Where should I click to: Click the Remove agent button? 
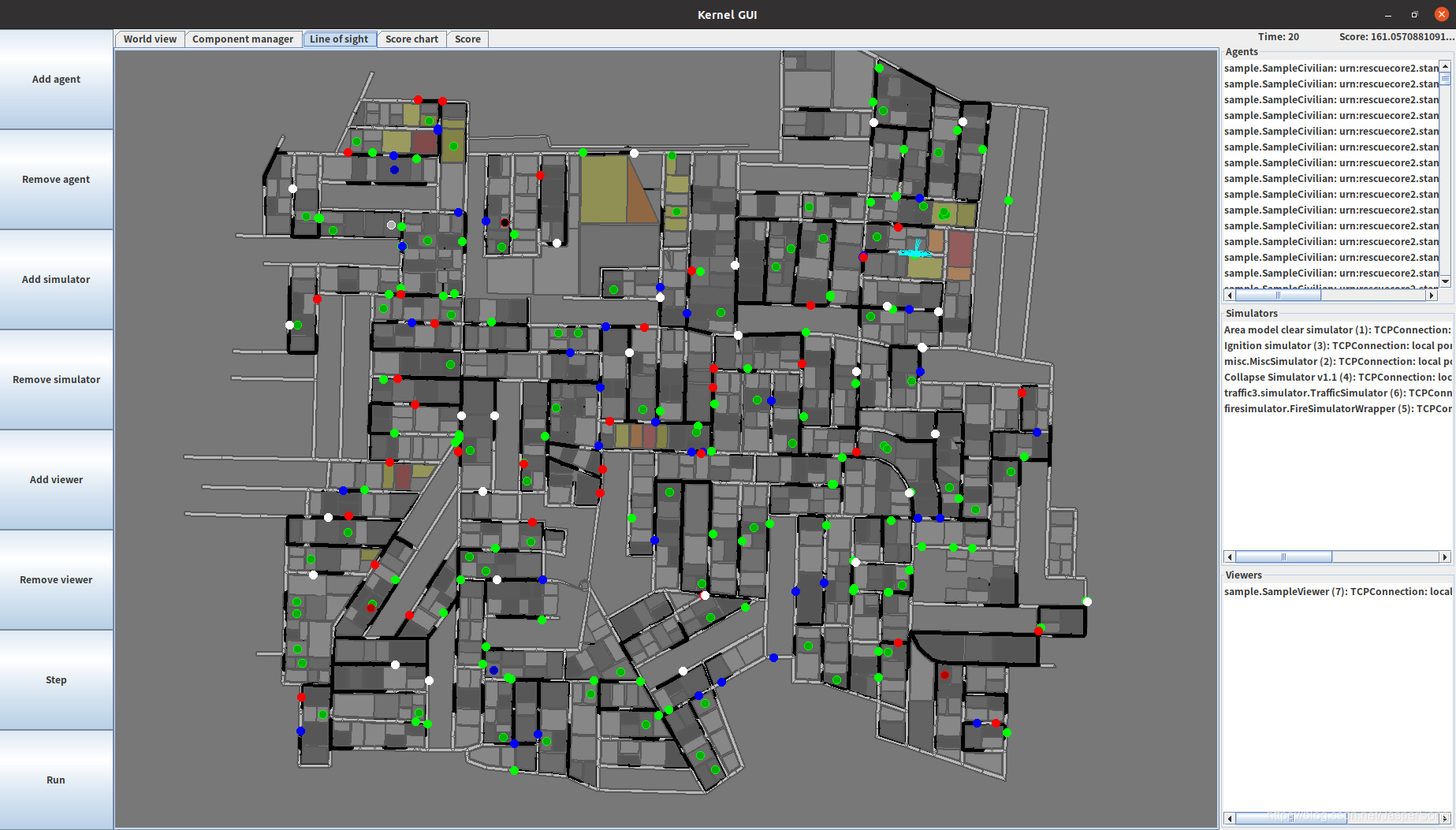pyautogui.click(x=56, y=180)
